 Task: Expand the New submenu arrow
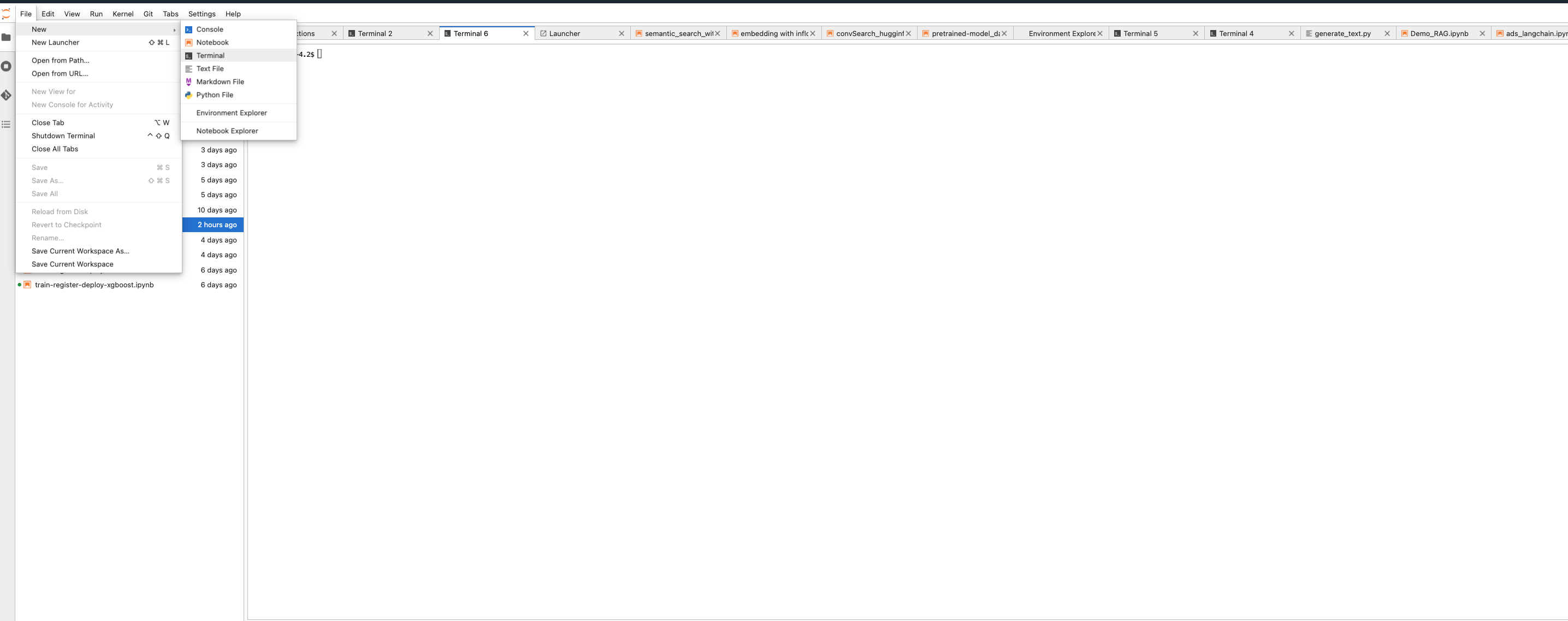pyautogui.click(x=174, y=29)
